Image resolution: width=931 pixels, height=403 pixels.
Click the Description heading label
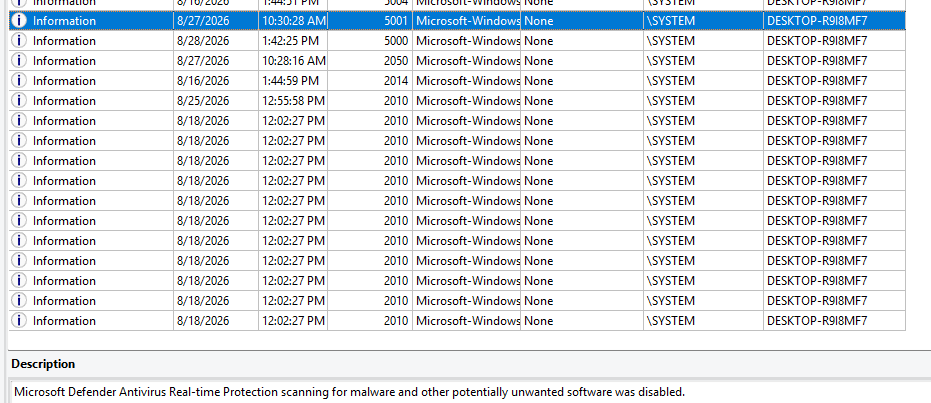click(x=43, y=364)
